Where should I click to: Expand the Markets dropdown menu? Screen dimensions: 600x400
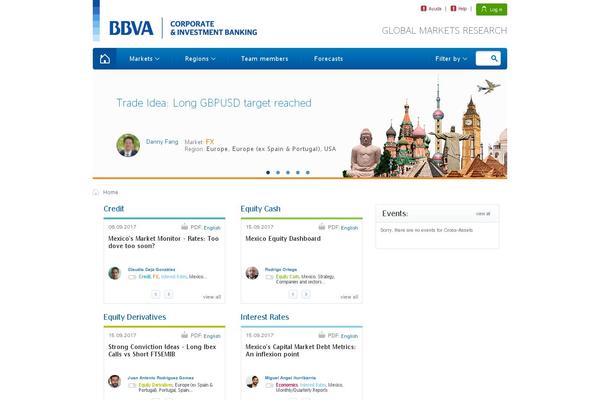click(x=144, y=59)
